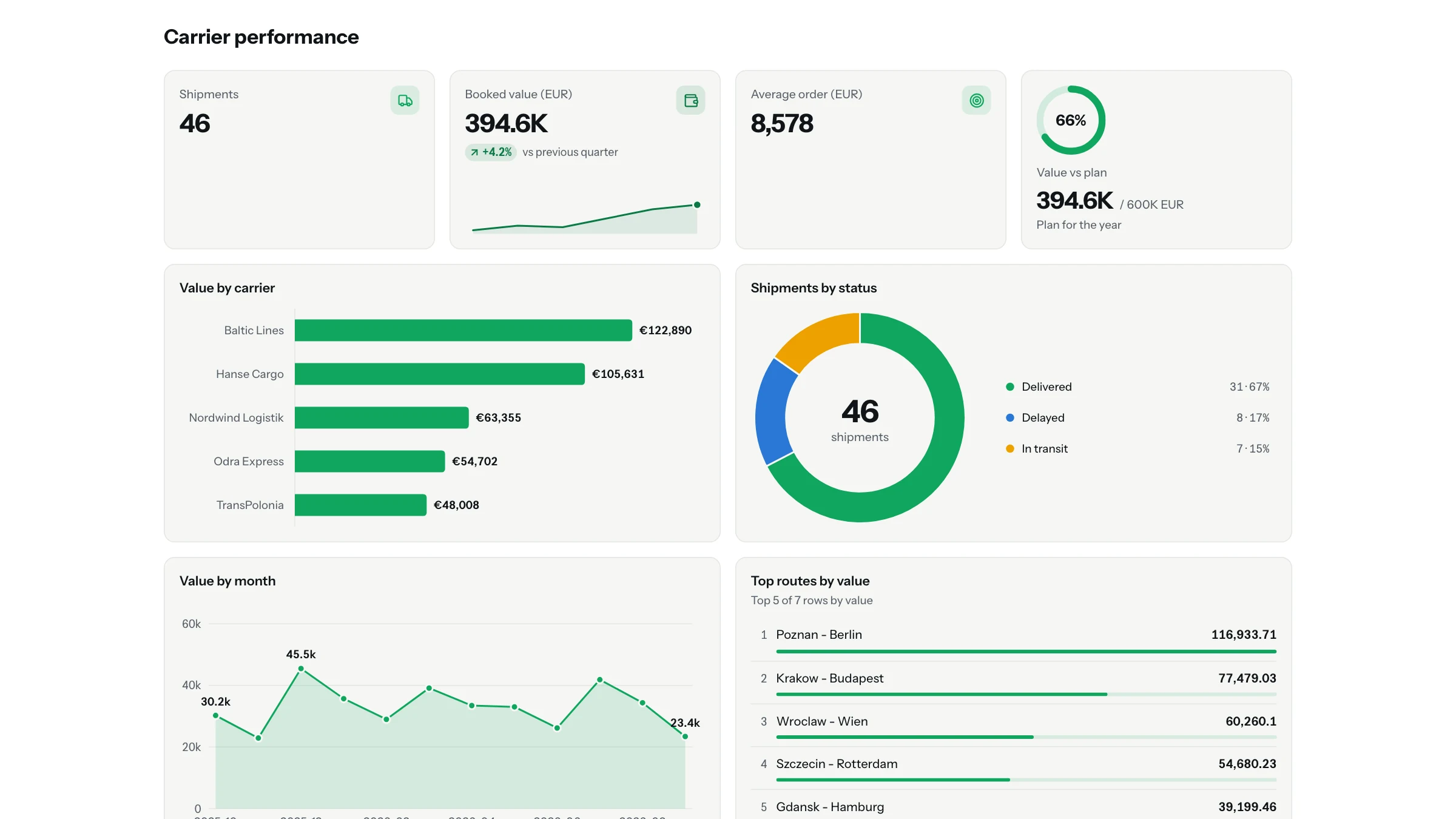Click the Shipments by status heading
Viewport: 1456px width, 819px height.
point(814,288)
